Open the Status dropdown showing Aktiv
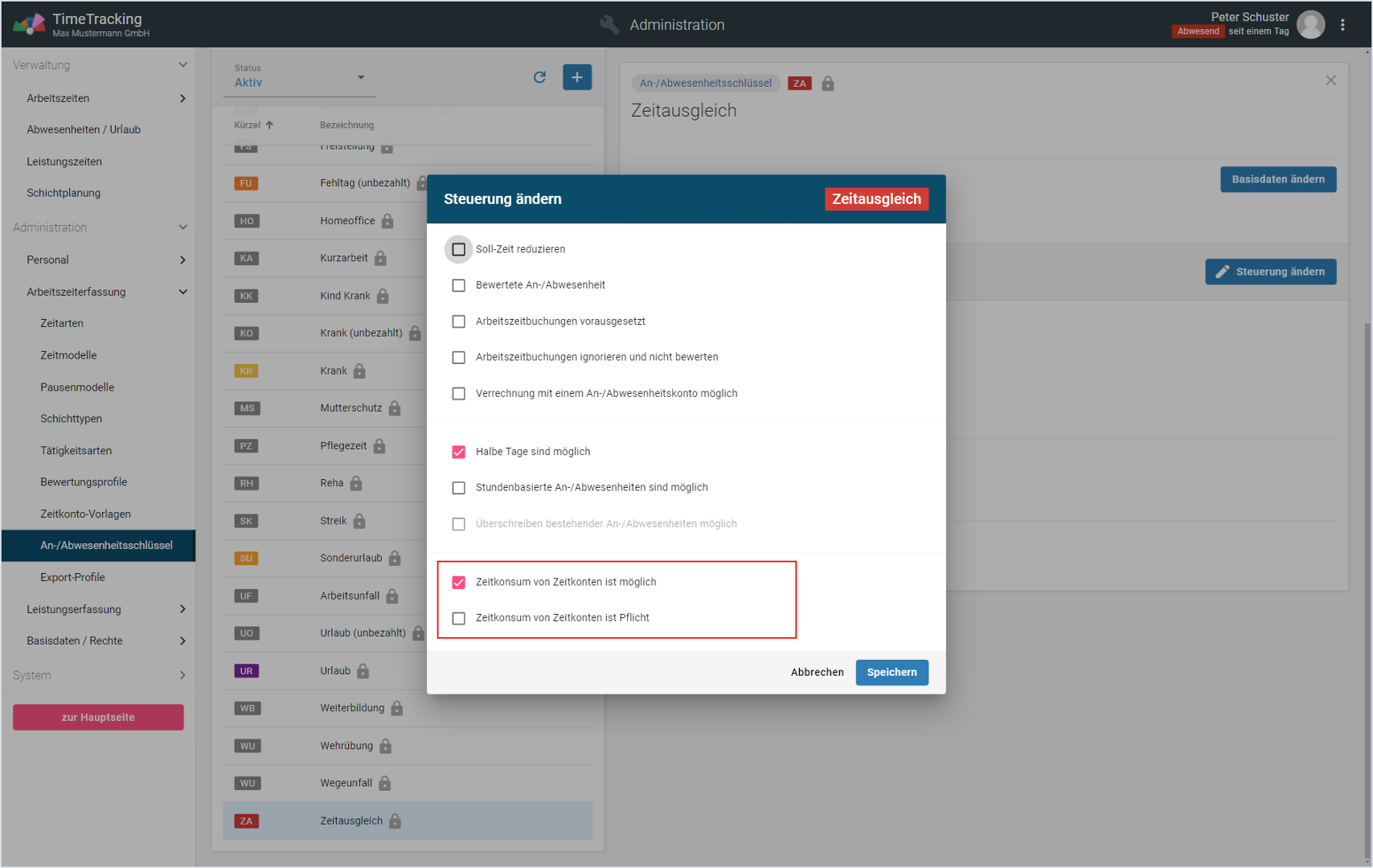This screenshot has height=868, width=1373. coord(299,78)
